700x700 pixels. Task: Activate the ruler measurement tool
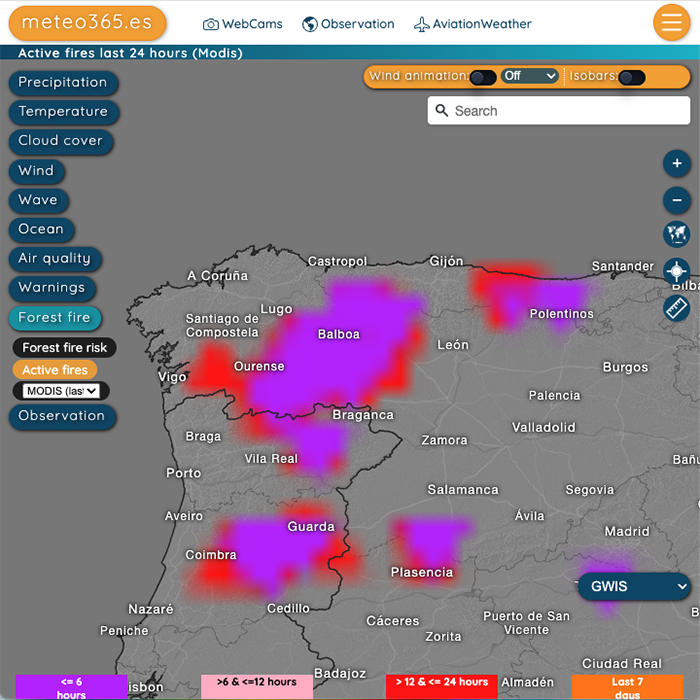pos(677,307)
